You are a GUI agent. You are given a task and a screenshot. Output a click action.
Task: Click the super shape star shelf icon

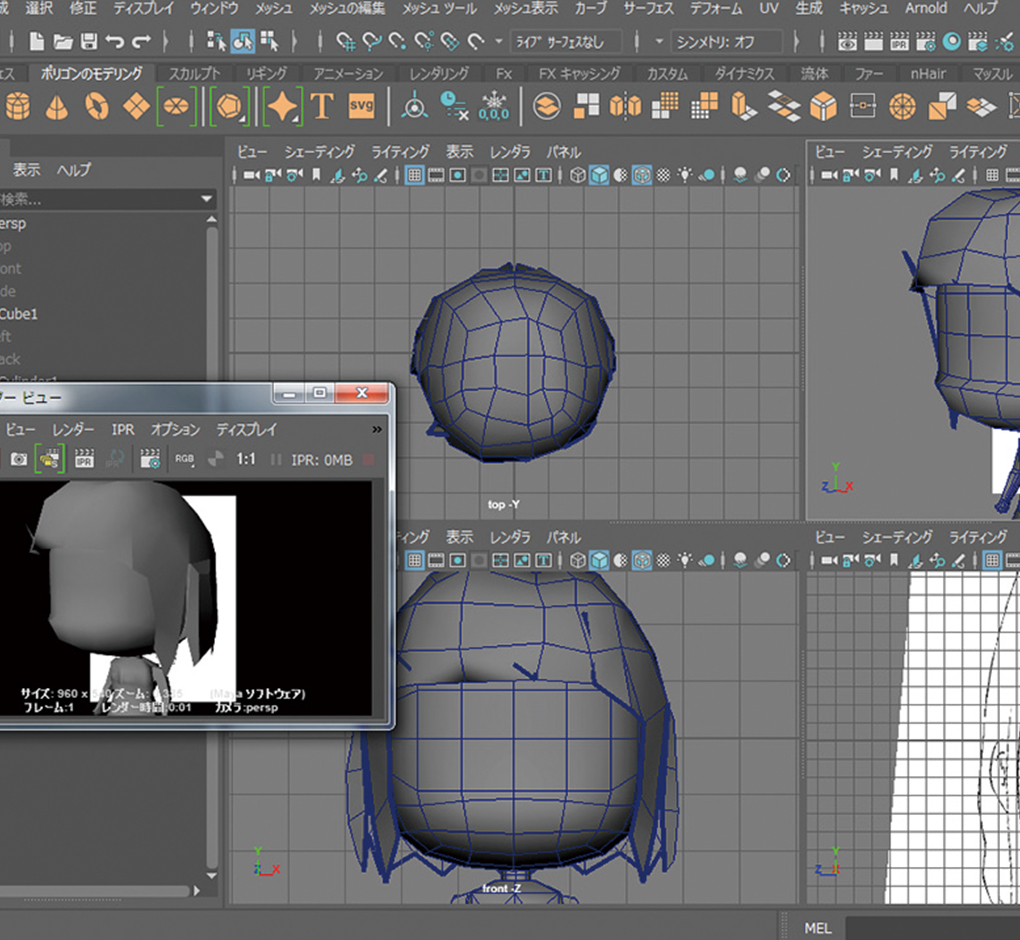click(x=282, y=106)
